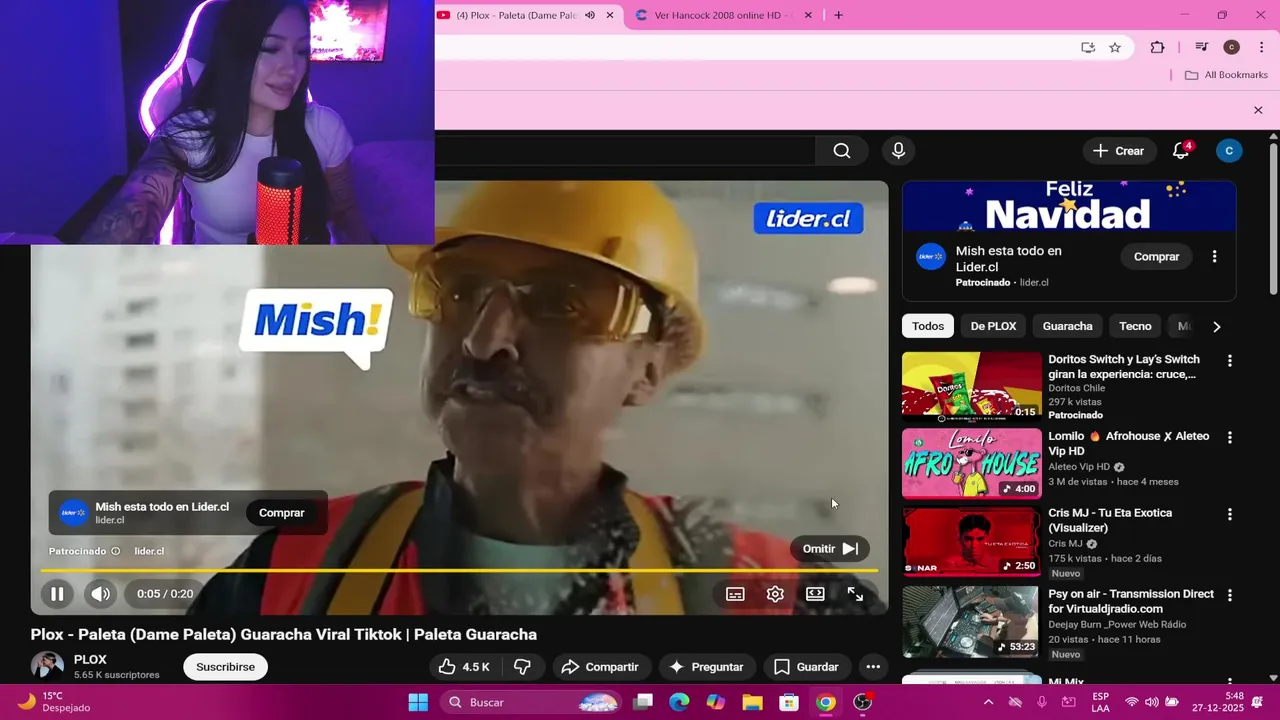Open the Chrome extensions puzzle icon
1280x720 pixels.
click(x=1158, y=47)
